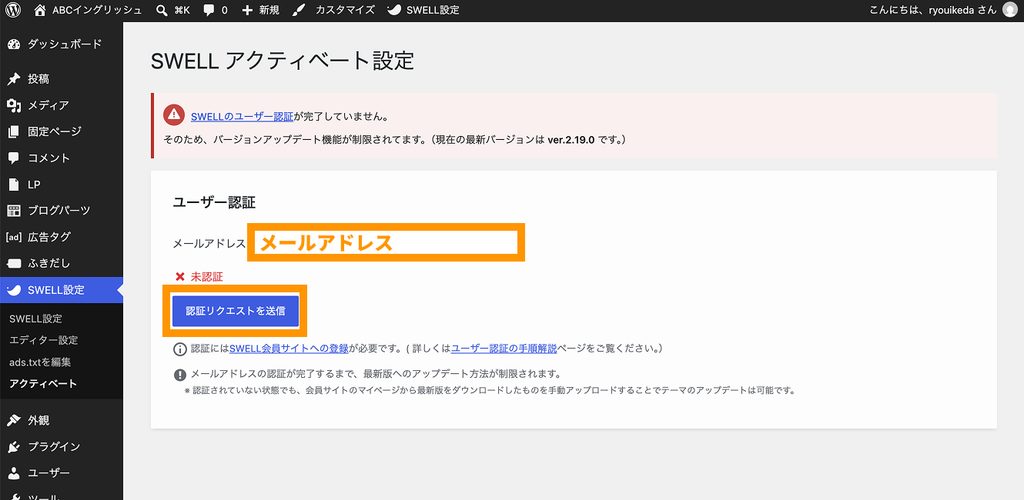Image resolution: width=1024 pixels, height=500 pixels.
Task: Click the info circle icon before 認証には
Action: [x=180, y=349]
